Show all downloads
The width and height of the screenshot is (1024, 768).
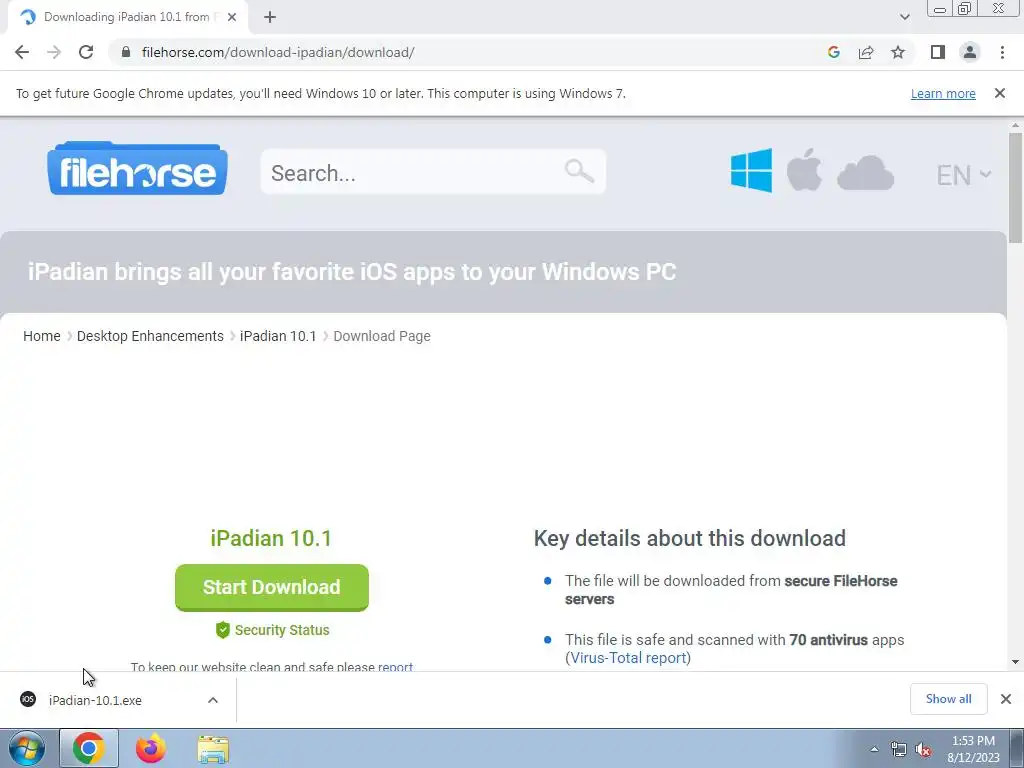[948, 699]
